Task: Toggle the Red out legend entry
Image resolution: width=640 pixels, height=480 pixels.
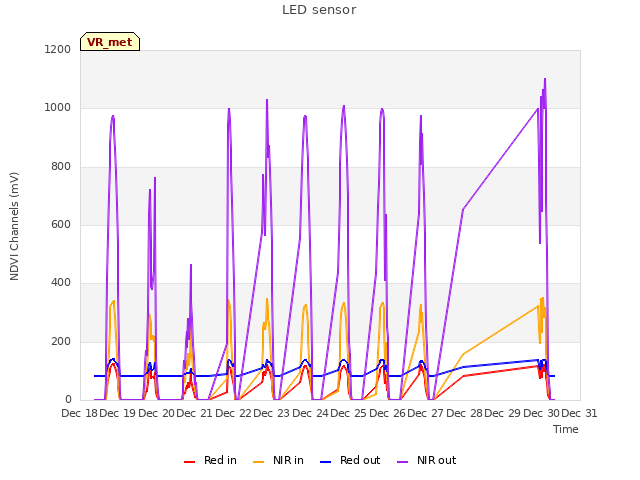Action: [350, 460]
